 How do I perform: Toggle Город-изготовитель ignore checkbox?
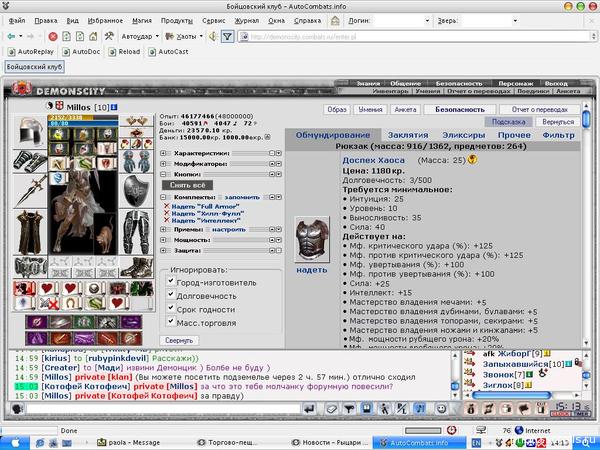tap(171, 281)
